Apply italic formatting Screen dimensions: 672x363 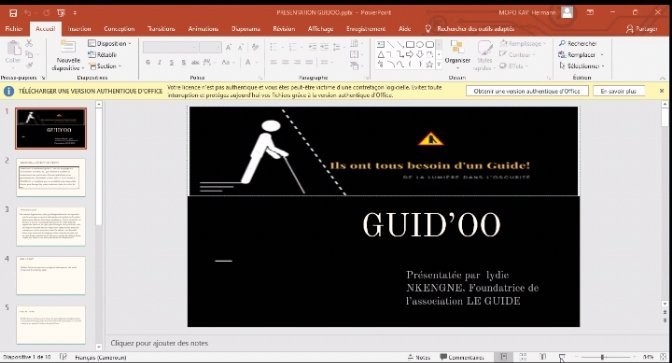pyautogui.click(x=159, y=63)
